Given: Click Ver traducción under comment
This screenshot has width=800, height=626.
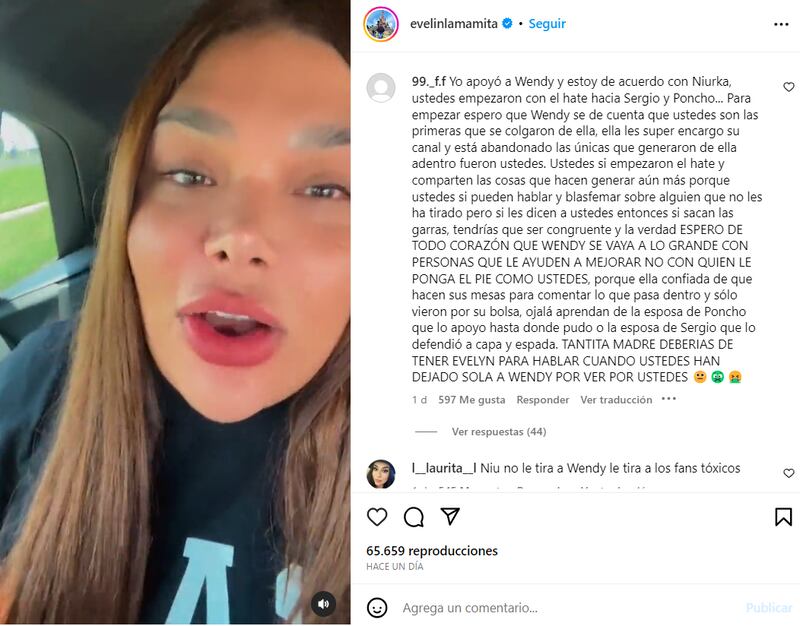Looking at the screenshot, I should tap(616, 400).
